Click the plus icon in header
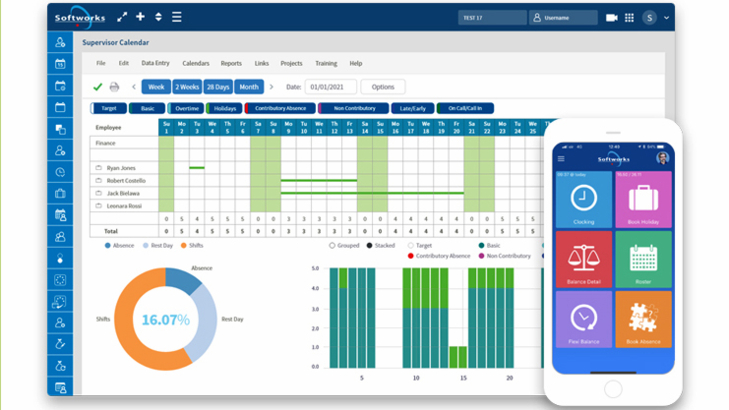Screen dimensions: 729x410 click(x=140, y=17)
